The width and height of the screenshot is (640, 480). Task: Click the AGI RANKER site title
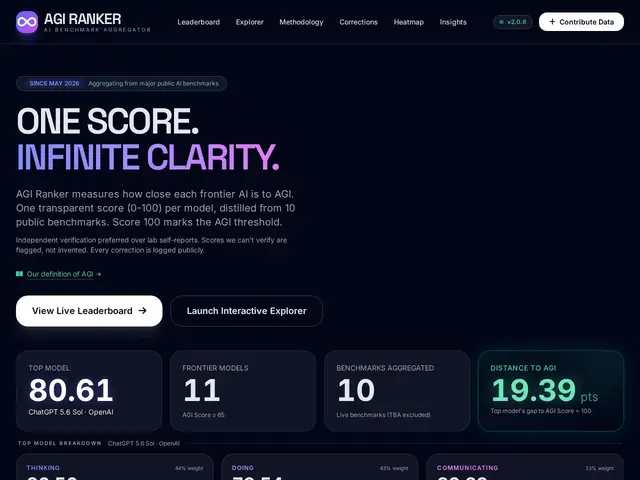82,19
